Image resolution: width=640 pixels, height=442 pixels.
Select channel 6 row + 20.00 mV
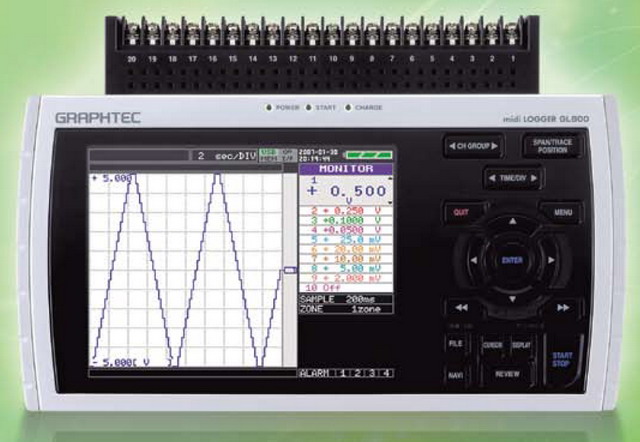[346, 249]
